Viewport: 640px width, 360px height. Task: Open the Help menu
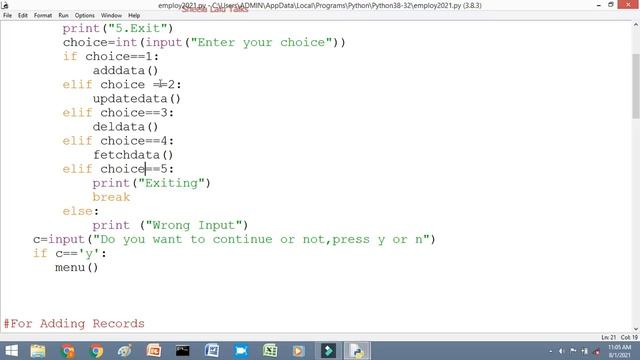coord(134,16)
